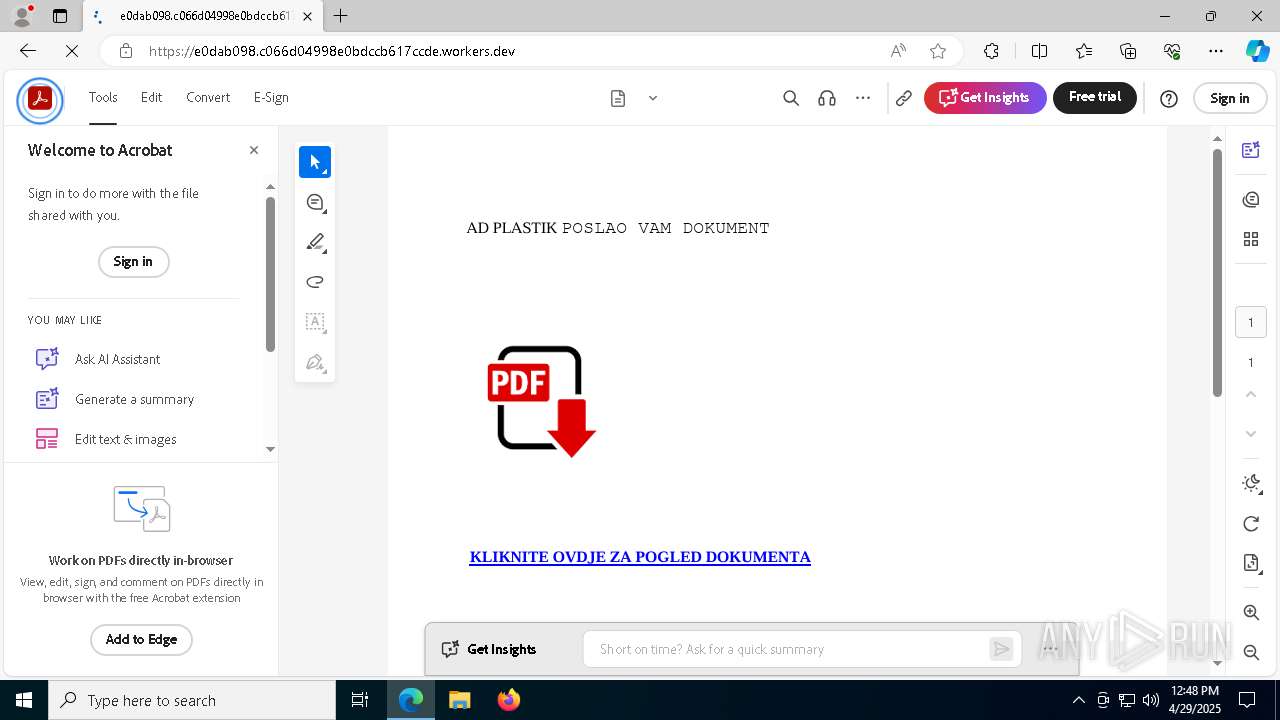The image size is (1280, 720).
Task: Click the browser back arrow
Action: click(x=28, y=51)
